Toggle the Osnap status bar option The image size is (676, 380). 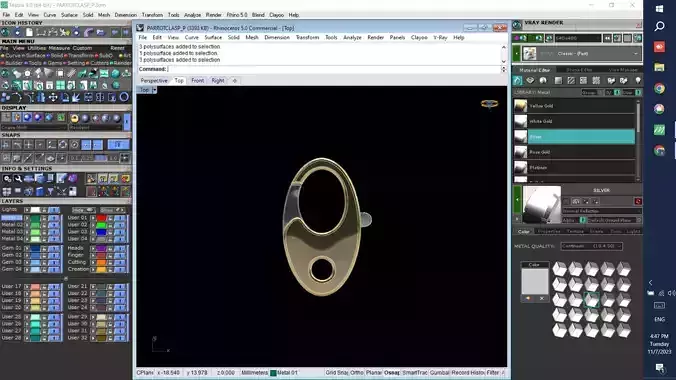(x=392, y=373)
